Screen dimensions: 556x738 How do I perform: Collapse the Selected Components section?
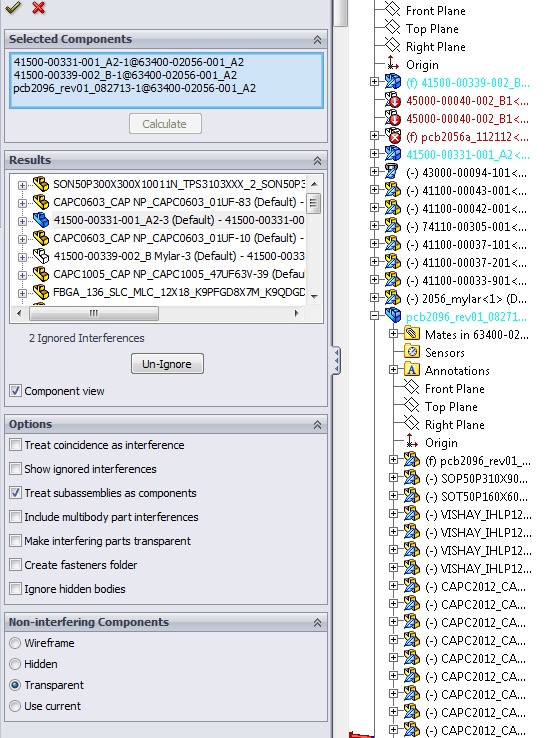[x=317, y=40]
